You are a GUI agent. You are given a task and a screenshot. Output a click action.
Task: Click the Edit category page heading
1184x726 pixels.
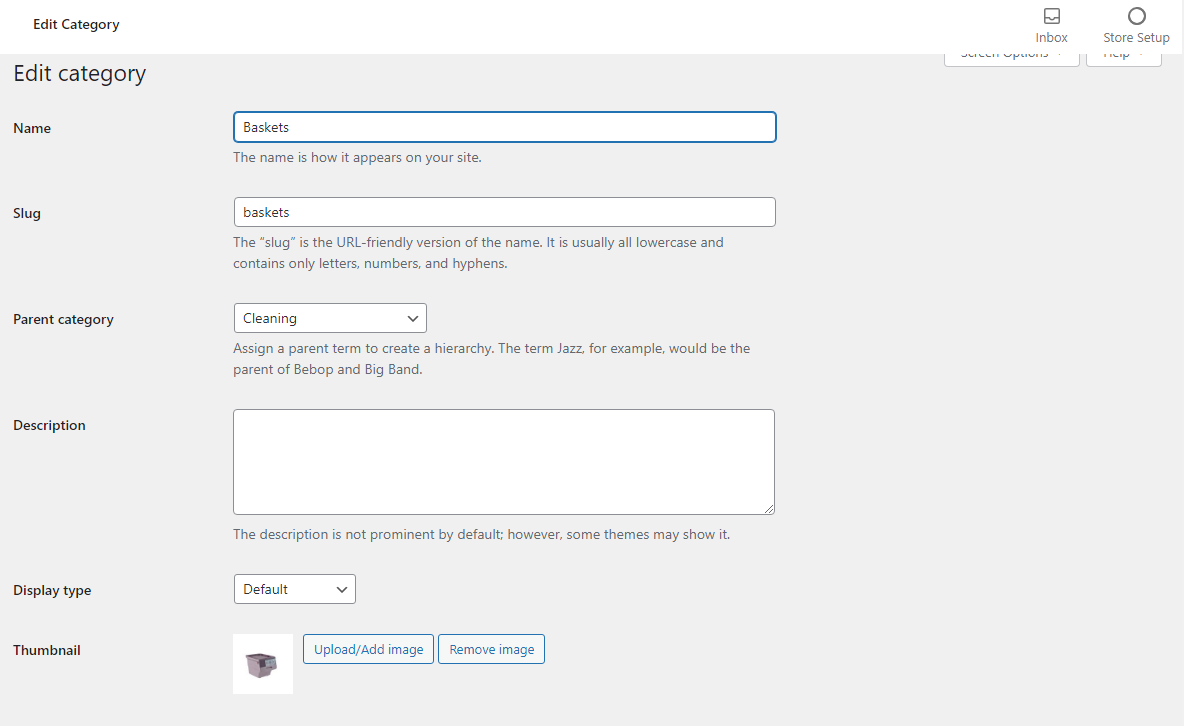click(79, 73)
